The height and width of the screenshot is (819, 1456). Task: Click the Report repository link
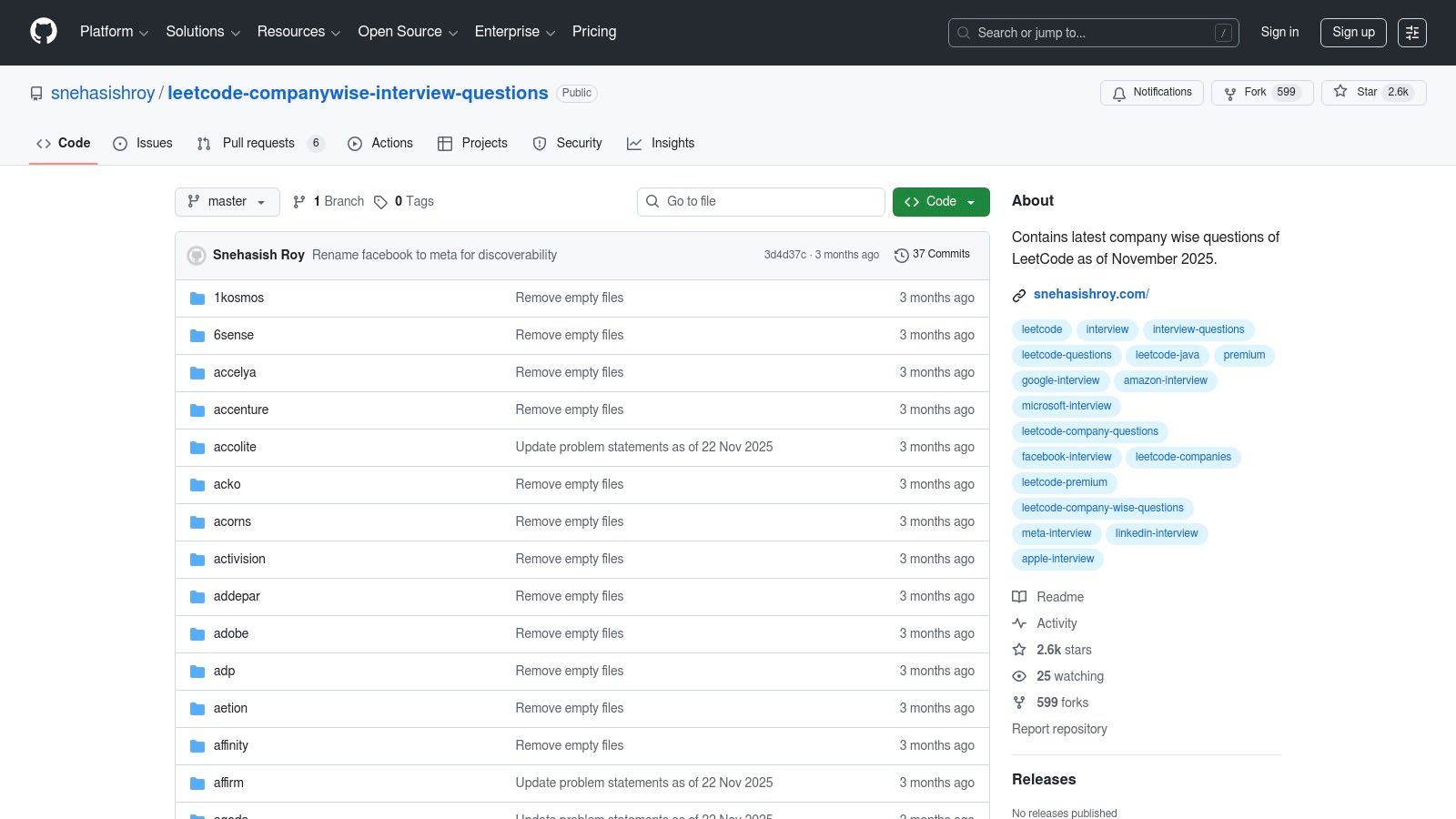[x=1059, y=729]
